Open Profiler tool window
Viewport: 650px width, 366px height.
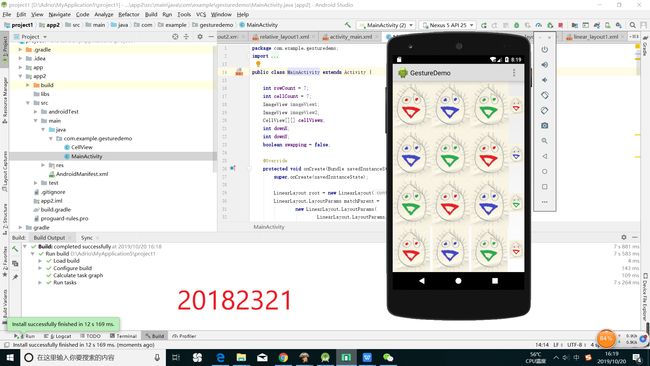[x=184, y=336]
